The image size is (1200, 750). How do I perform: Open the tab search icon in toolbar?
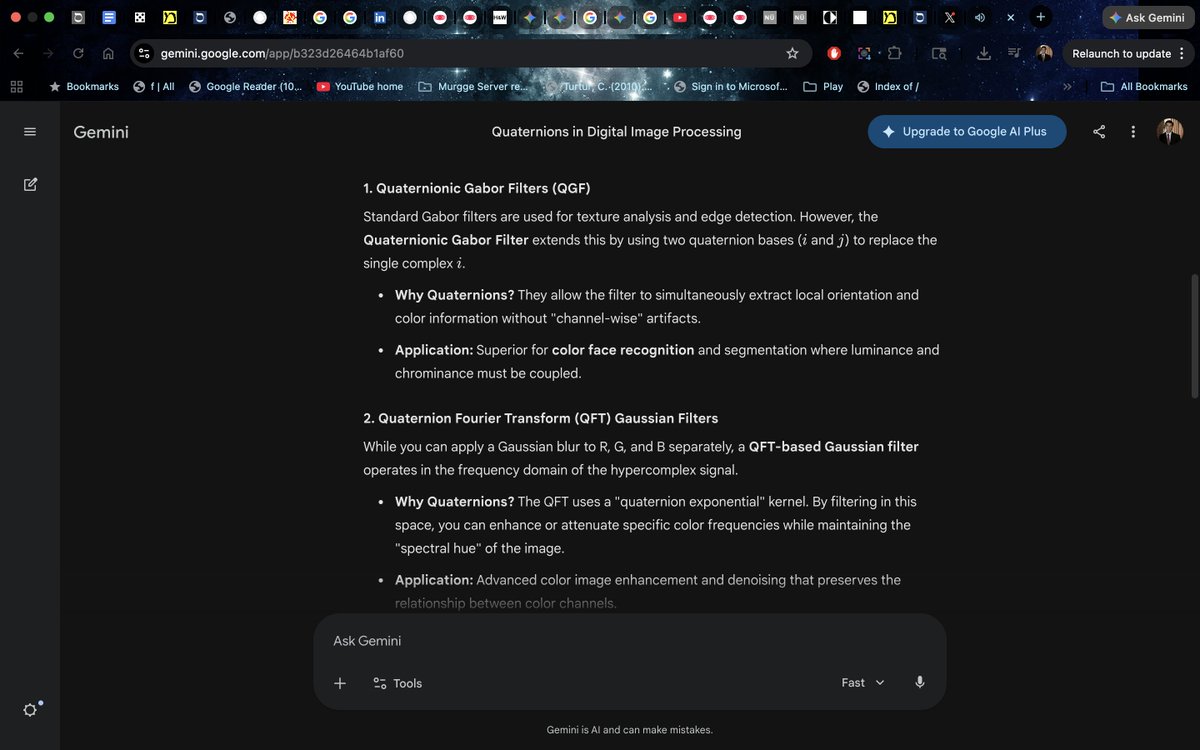tap(938, 53)
